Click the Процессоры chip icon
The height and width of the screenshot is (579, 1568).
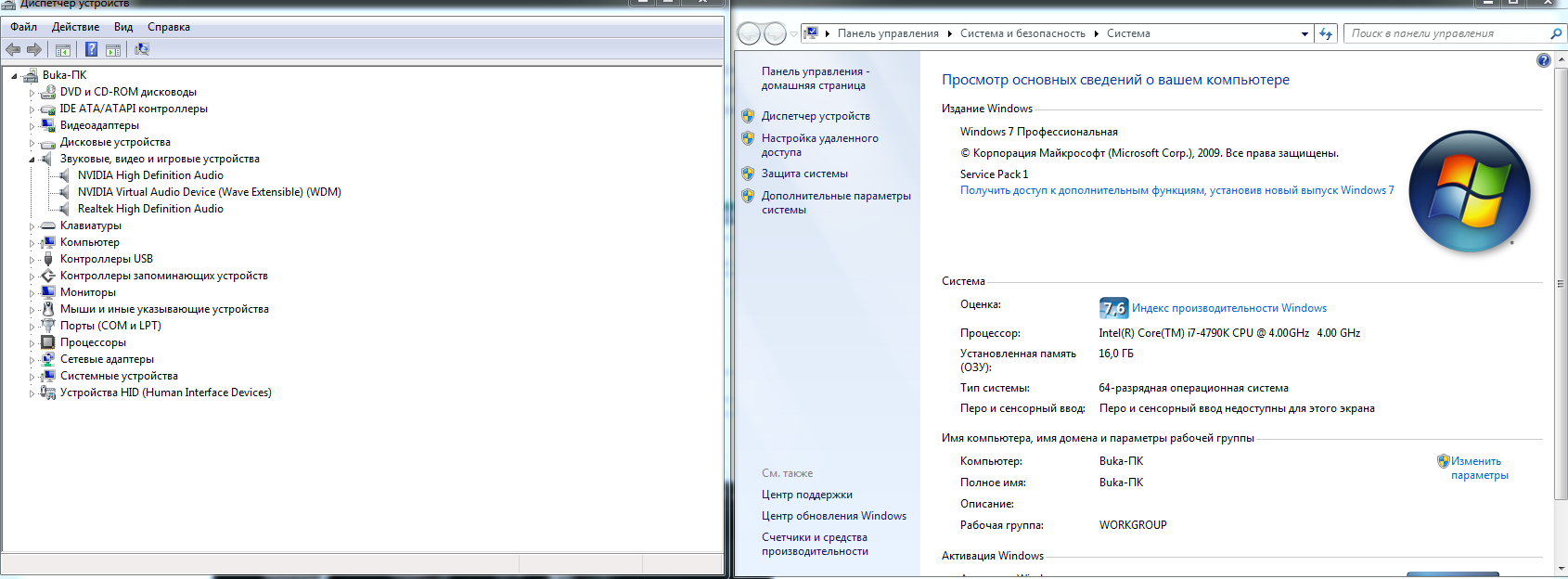coord(48,342)
